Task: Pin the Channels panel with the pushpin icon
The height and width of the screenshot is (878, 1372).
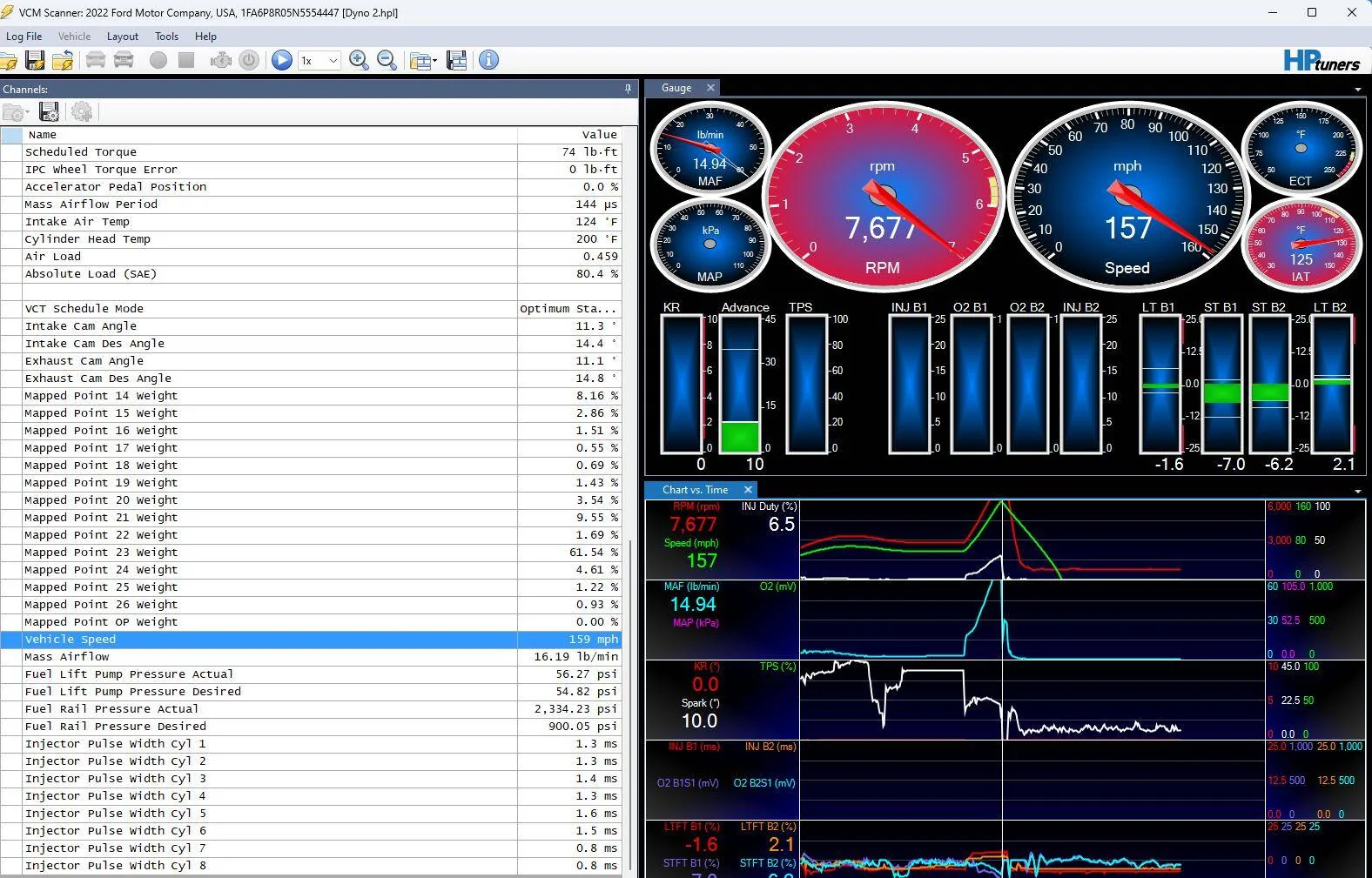Action: pyautogui.click(x=628, y=89)
